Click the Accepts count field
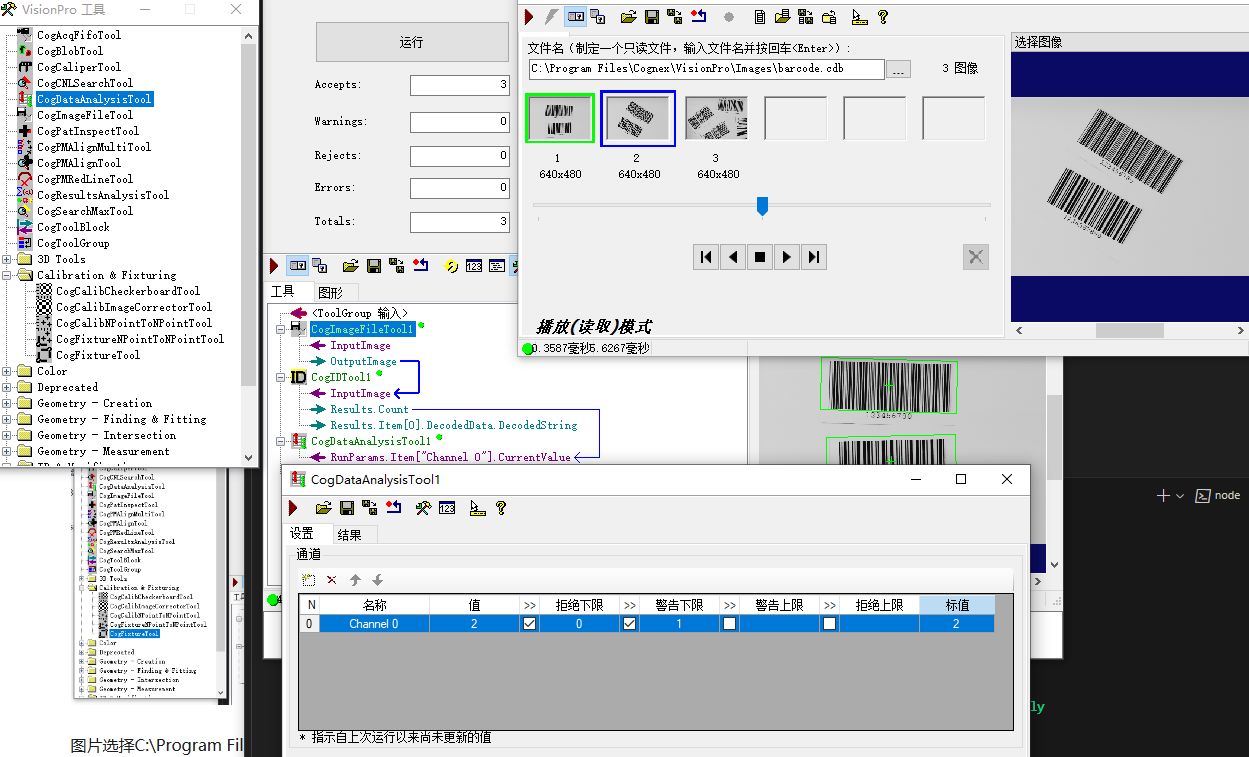The width and height of the screenshot is (1249, 757). (460, 85)
